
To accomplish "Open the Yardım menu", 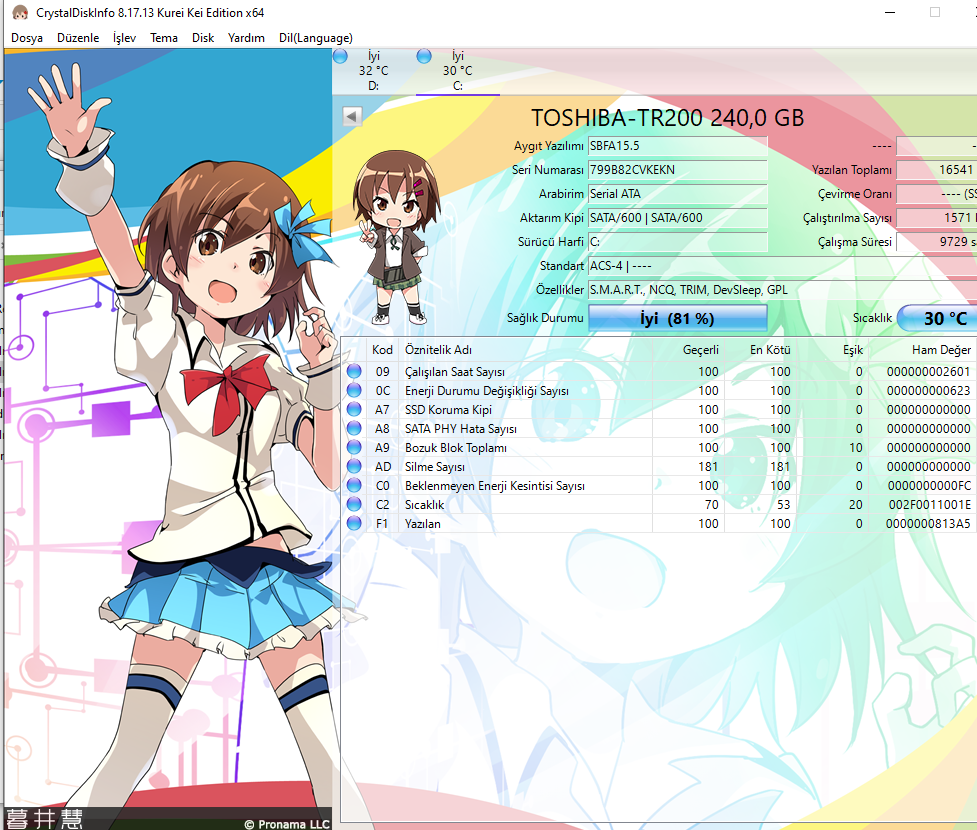I will (x=246, y=38).
